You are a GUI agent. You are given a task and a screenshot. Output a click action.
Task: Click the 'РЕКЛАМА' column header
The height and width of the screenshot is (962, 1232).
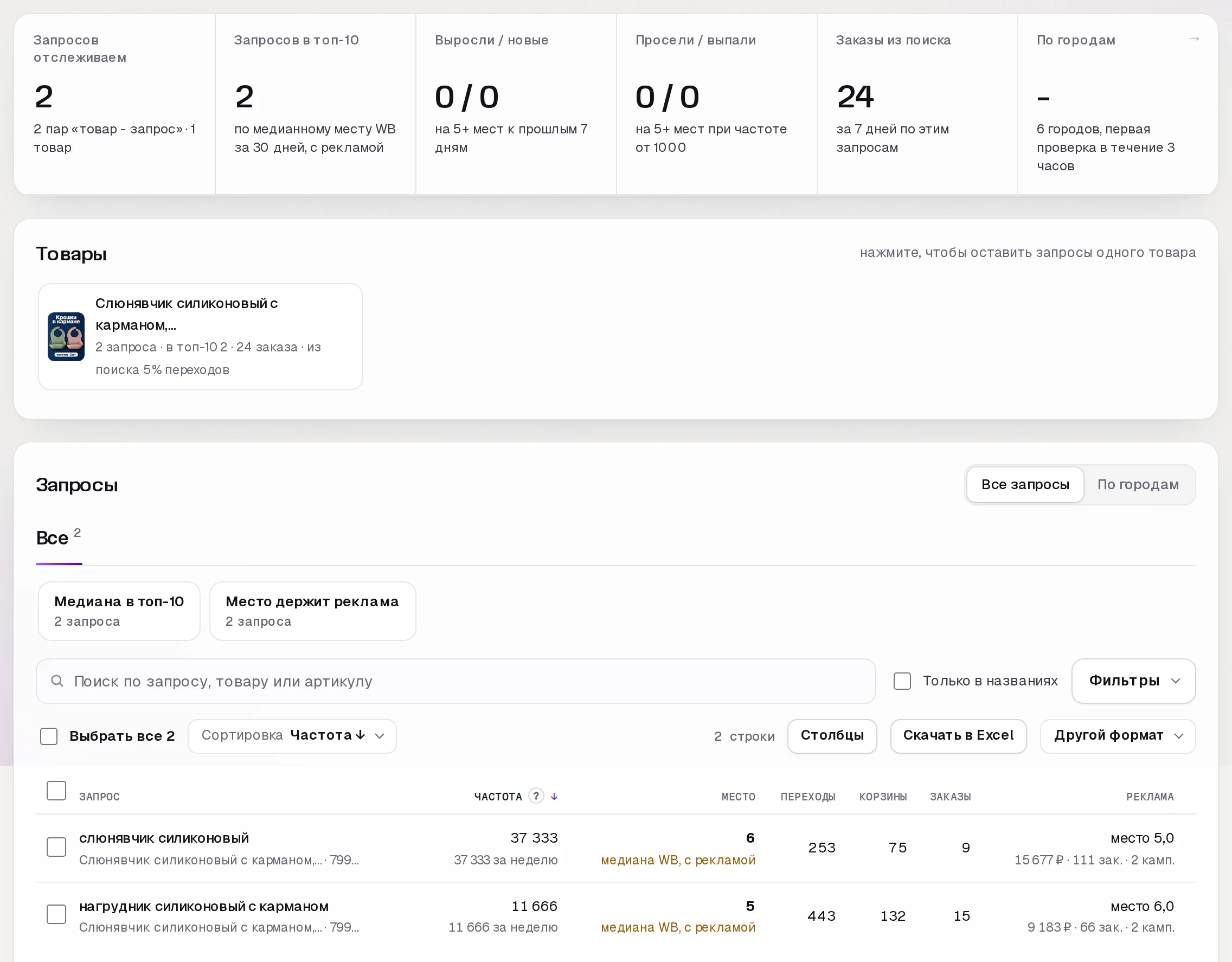tap(1150, 797)
